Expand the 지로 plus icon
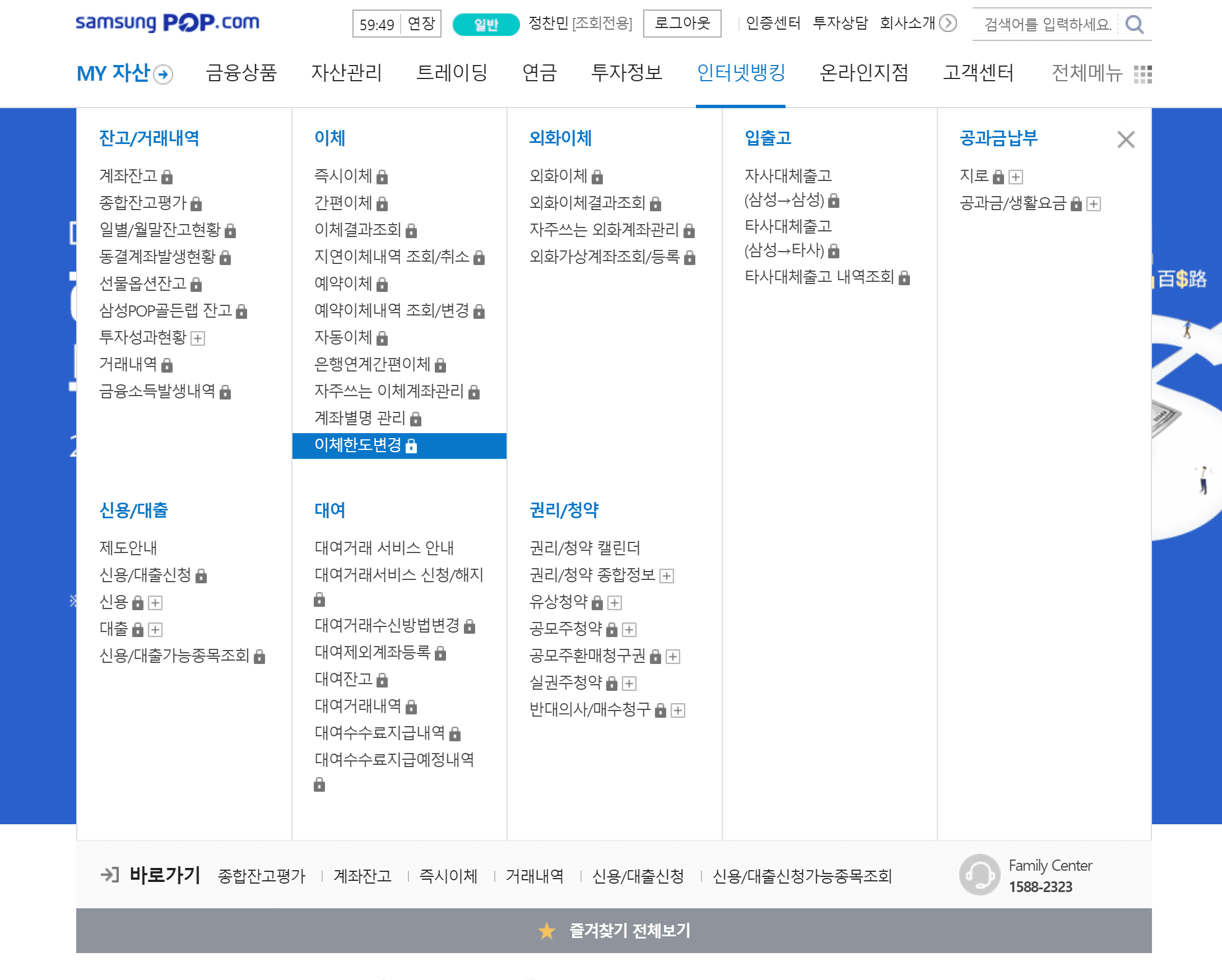 [1016, 177]
